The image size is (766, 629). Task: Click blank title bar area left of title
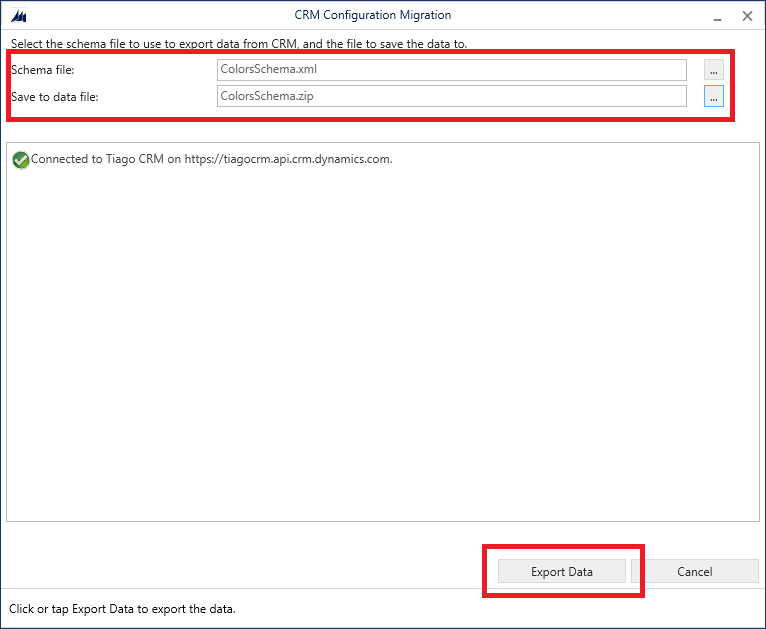150,15
